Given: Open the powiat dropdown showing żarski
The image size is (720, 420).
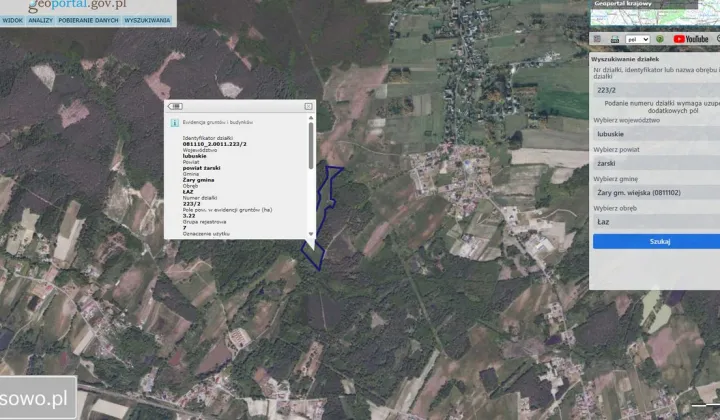Looking at the screenshot, I should (x=657, y=163).
